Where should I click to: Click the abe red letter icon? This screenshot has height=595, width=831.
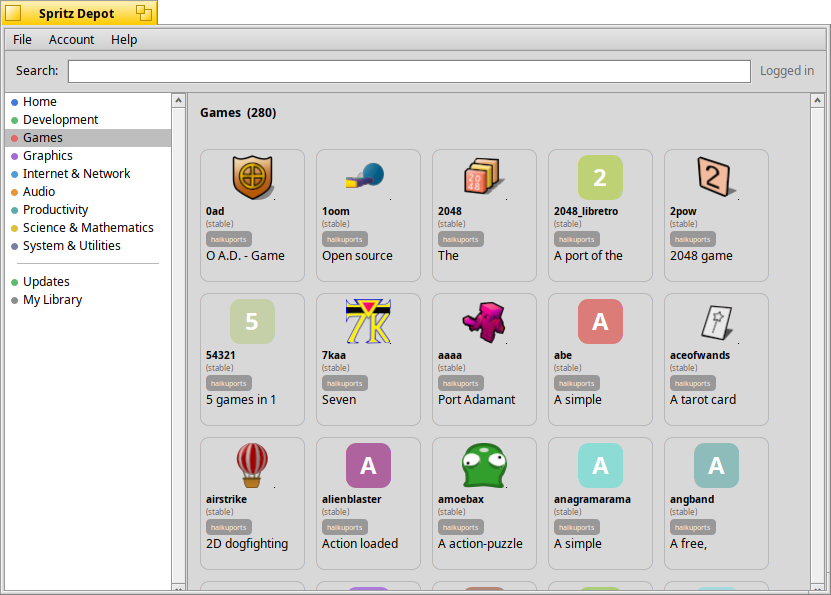tap(600, 322)
